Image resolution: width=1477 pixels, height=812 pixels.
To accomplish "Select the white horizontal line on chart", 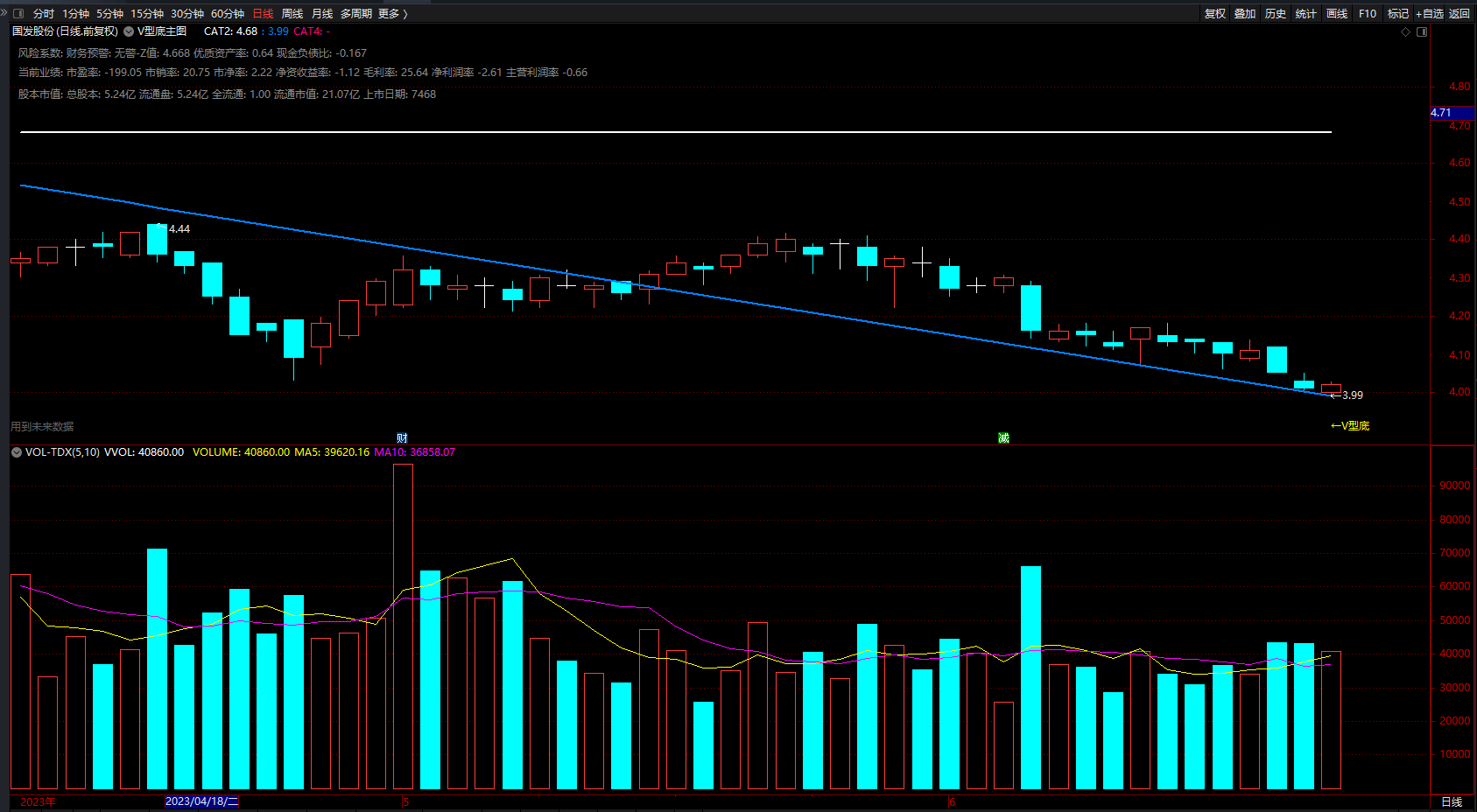I will pyautogui.click(x=675, y=132).
